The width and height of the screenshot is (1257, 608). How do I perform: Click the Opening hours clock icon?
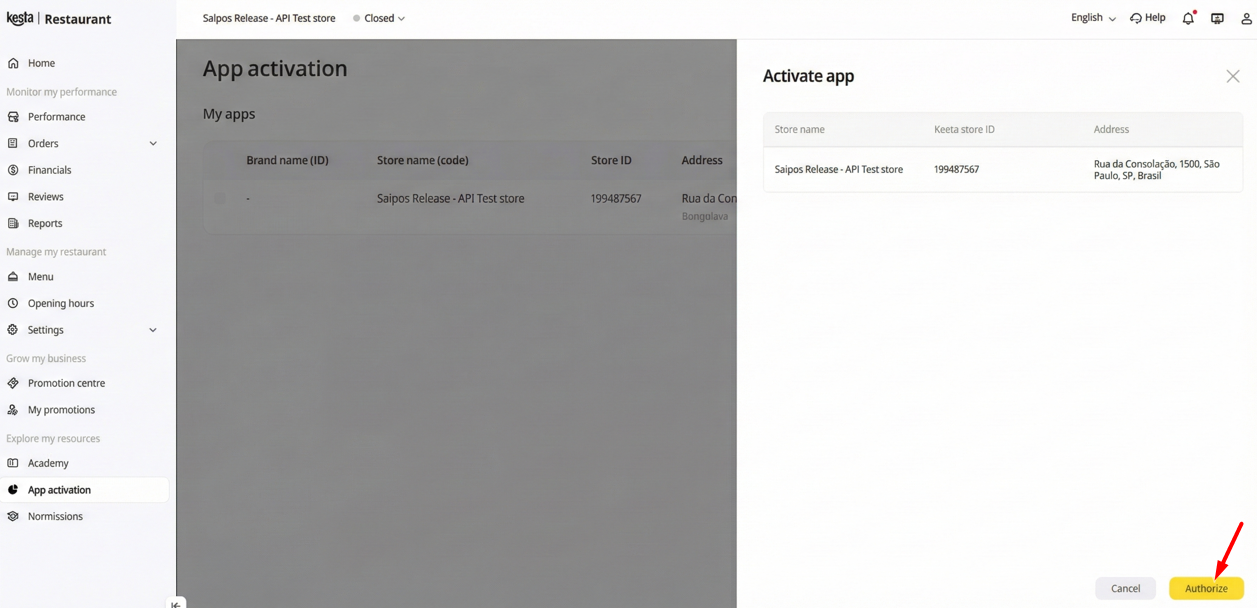(x=13, y=303)
